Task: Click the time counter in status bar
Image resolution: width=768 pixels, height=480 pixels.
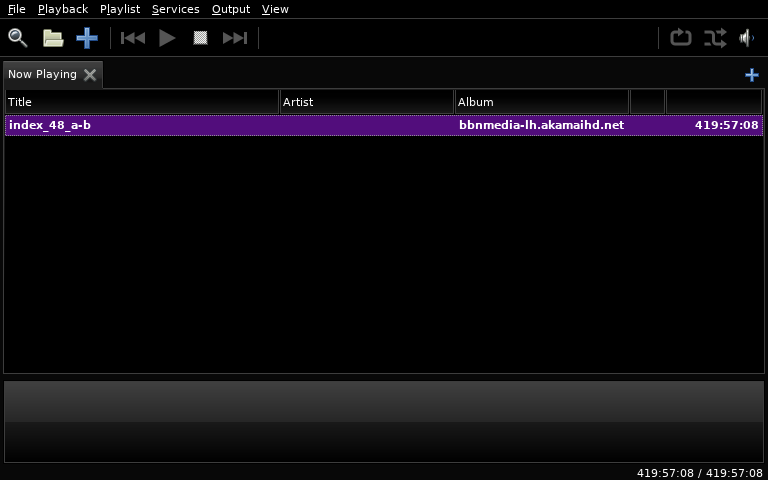Action: point(699,473)
